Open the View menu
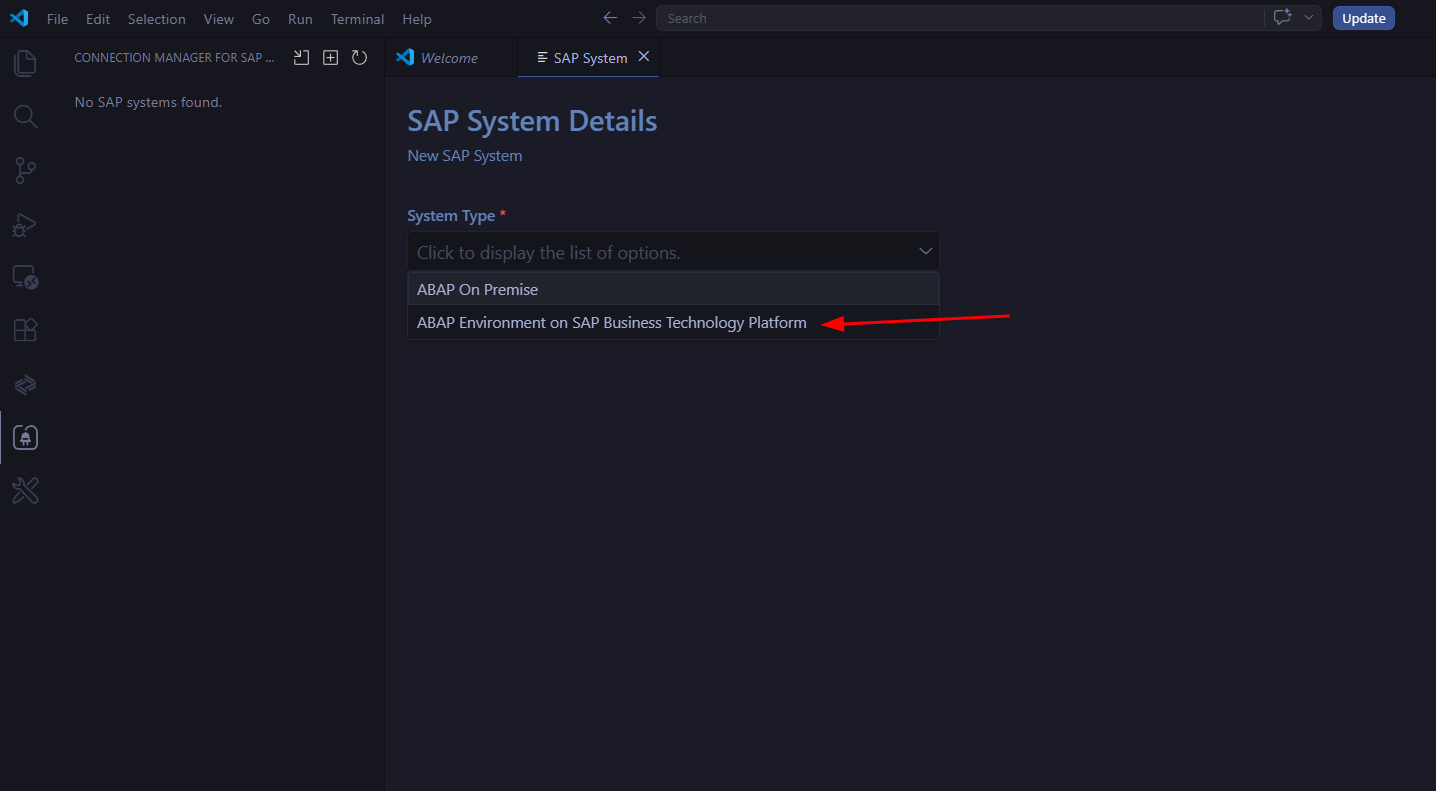 219,19
